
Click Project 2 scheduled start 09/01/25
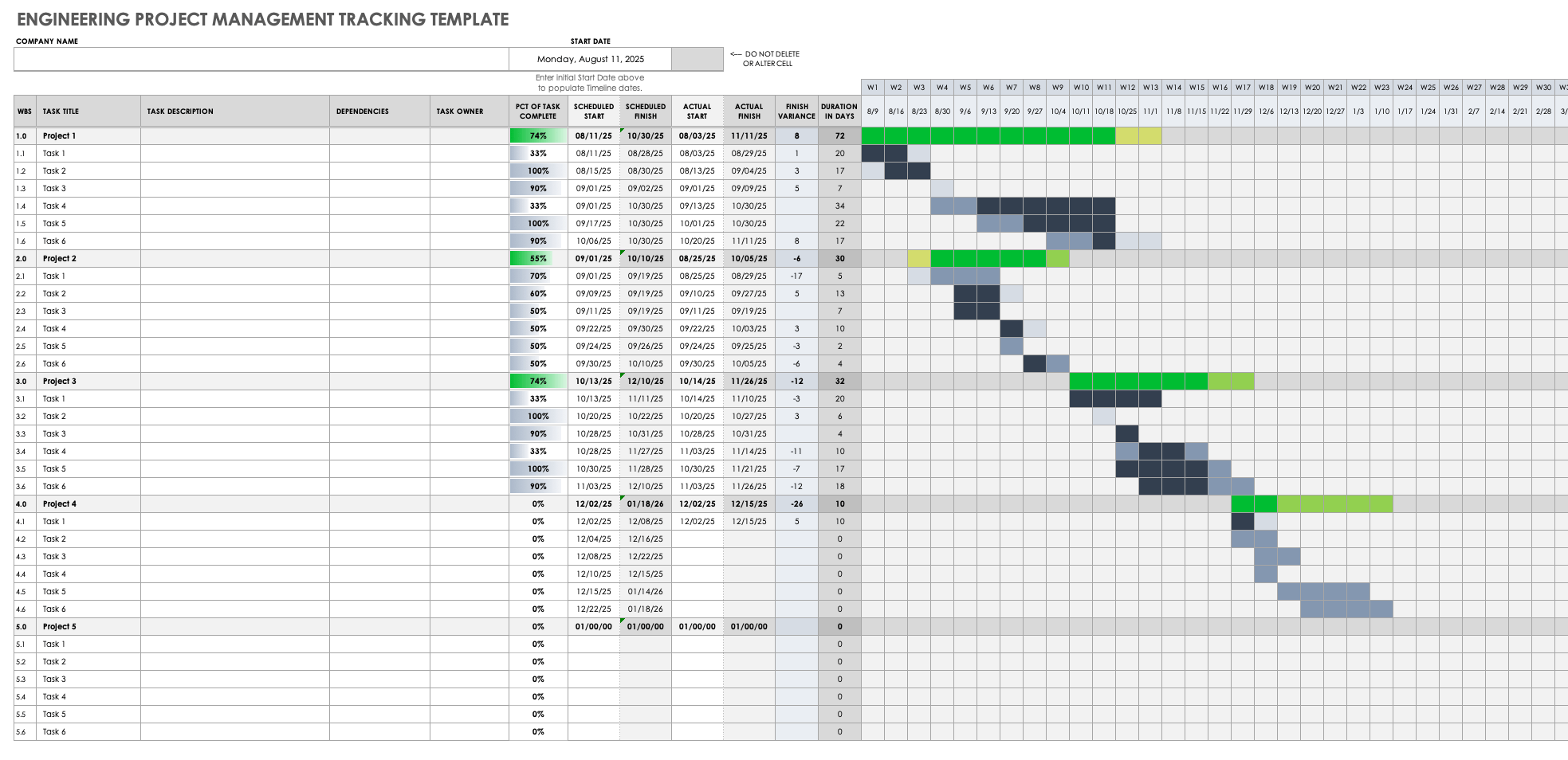(594, 258)
